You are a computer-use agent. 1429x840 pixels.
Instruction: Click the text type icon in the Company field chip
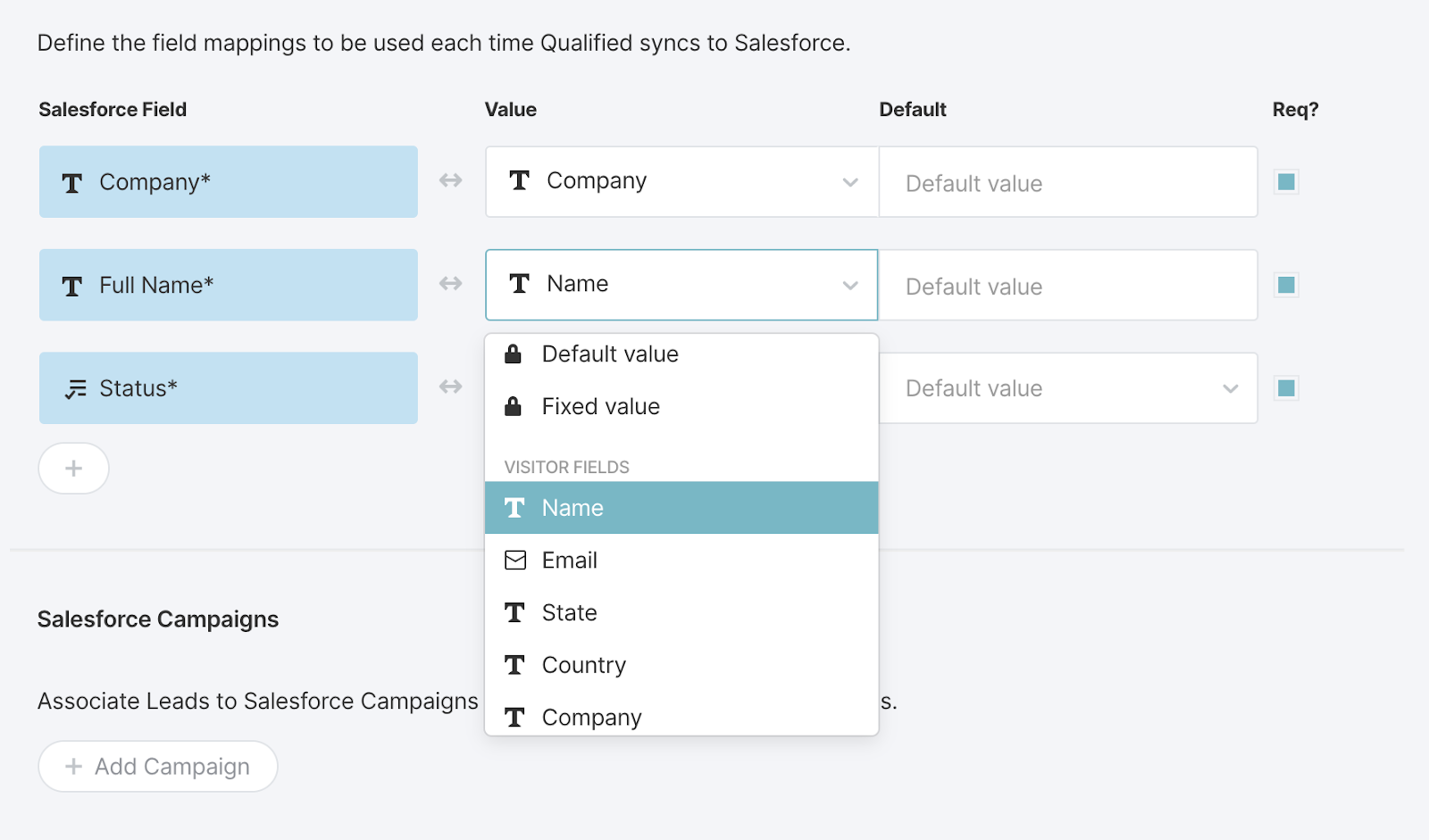click(x=73, y=181)
